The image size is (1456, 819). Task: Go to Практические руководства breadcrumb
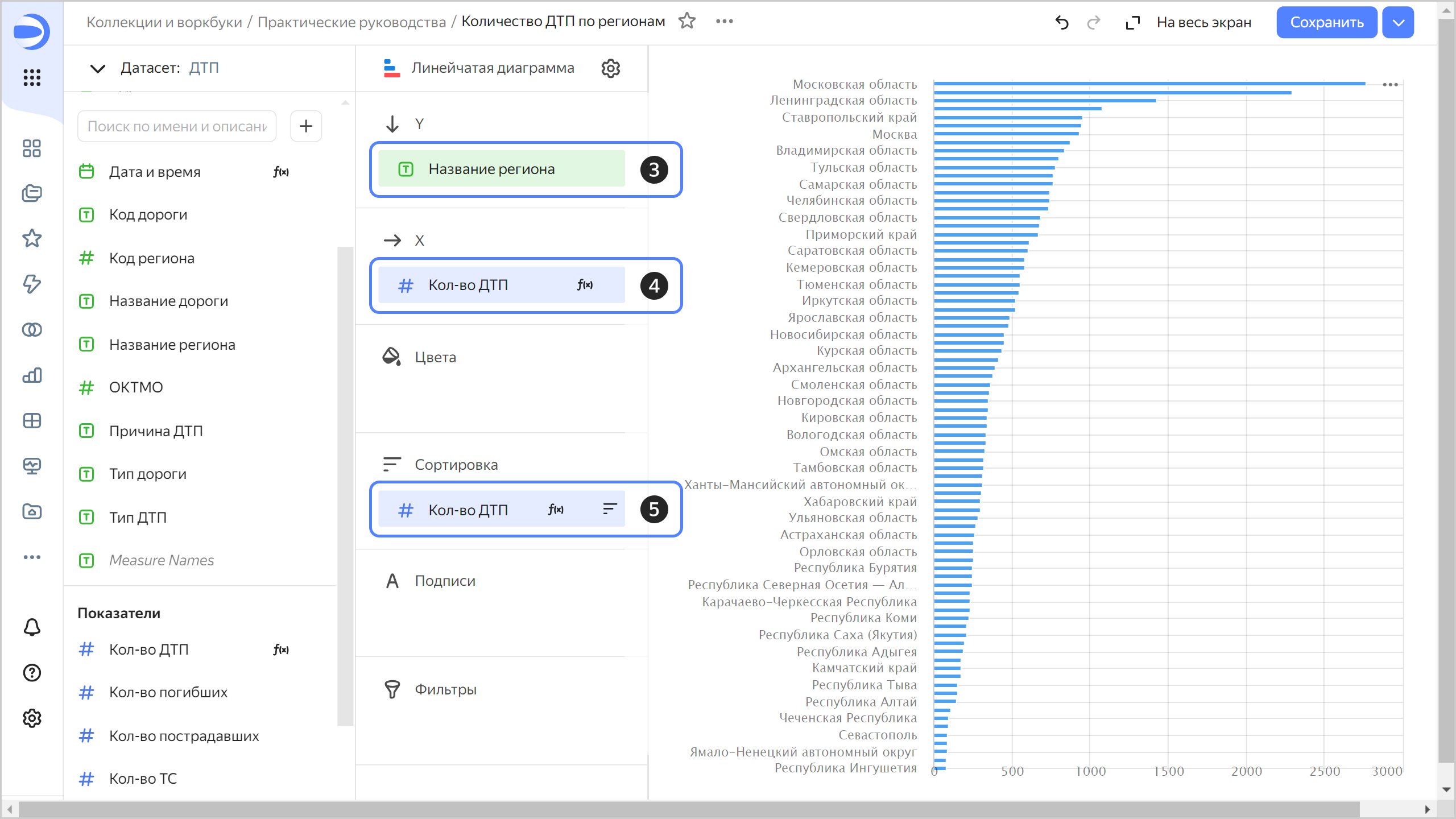point(351,22)
